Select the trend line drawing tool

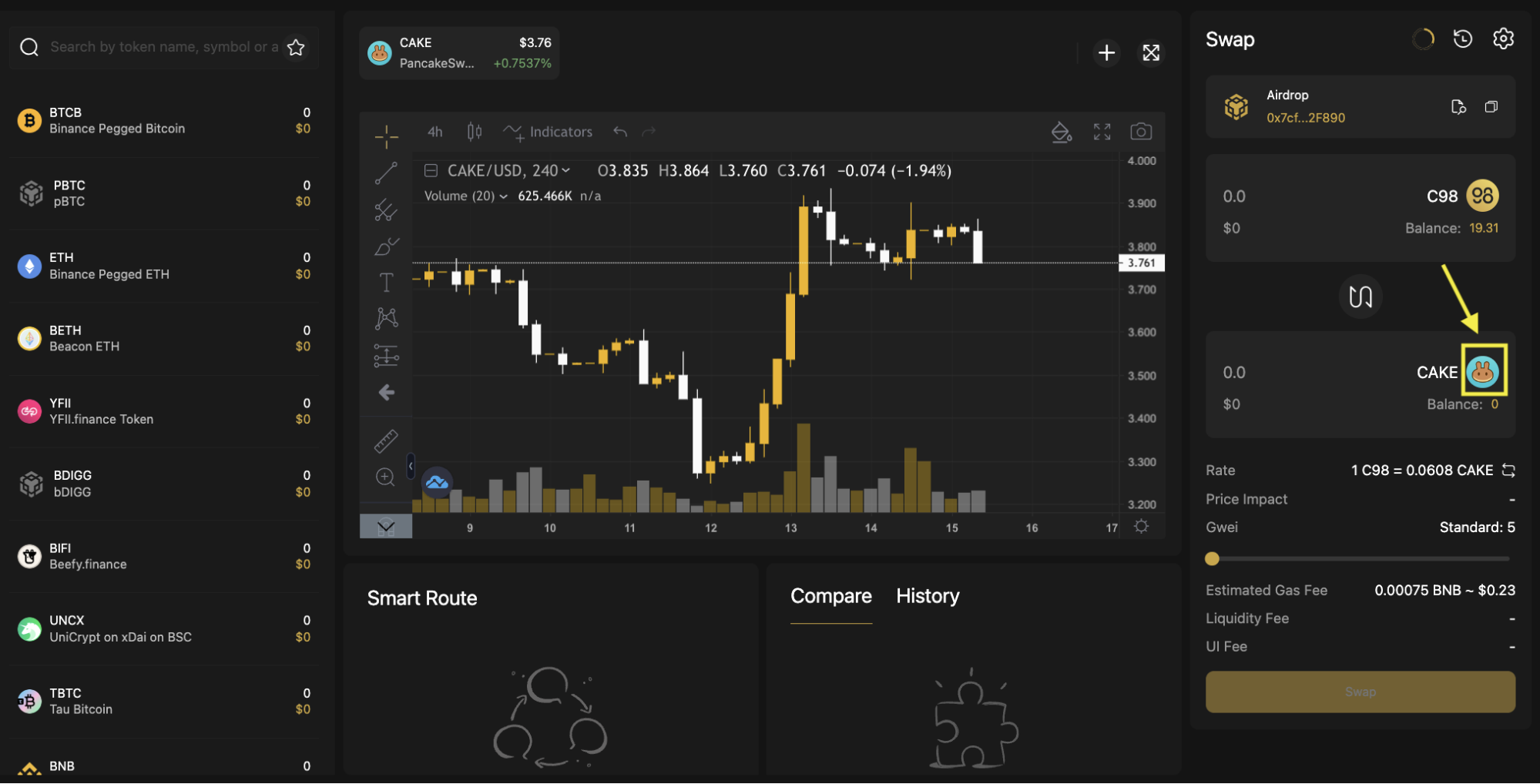386,173
